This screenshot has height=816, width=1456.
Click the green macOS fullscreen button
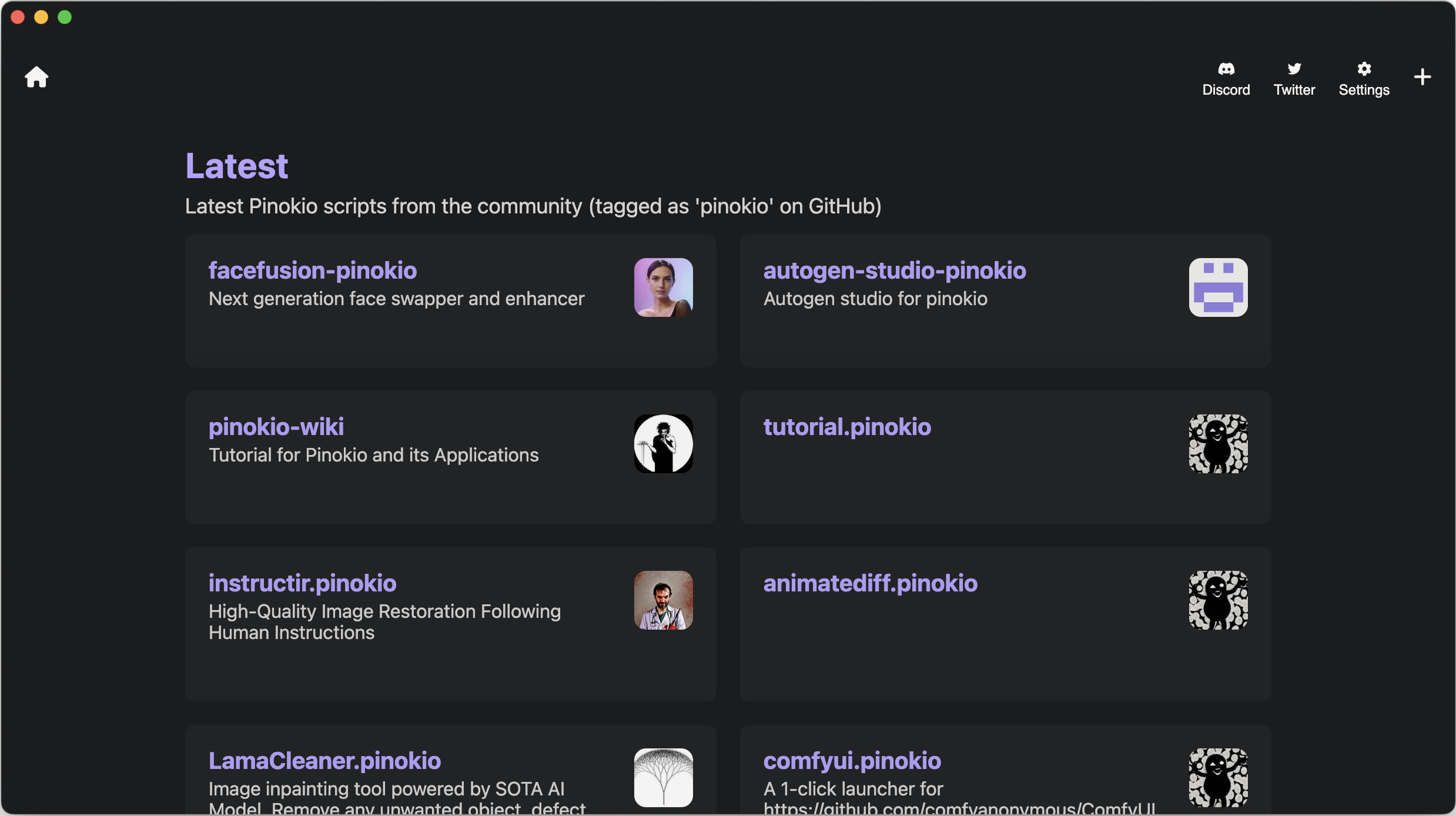[65, 17]
